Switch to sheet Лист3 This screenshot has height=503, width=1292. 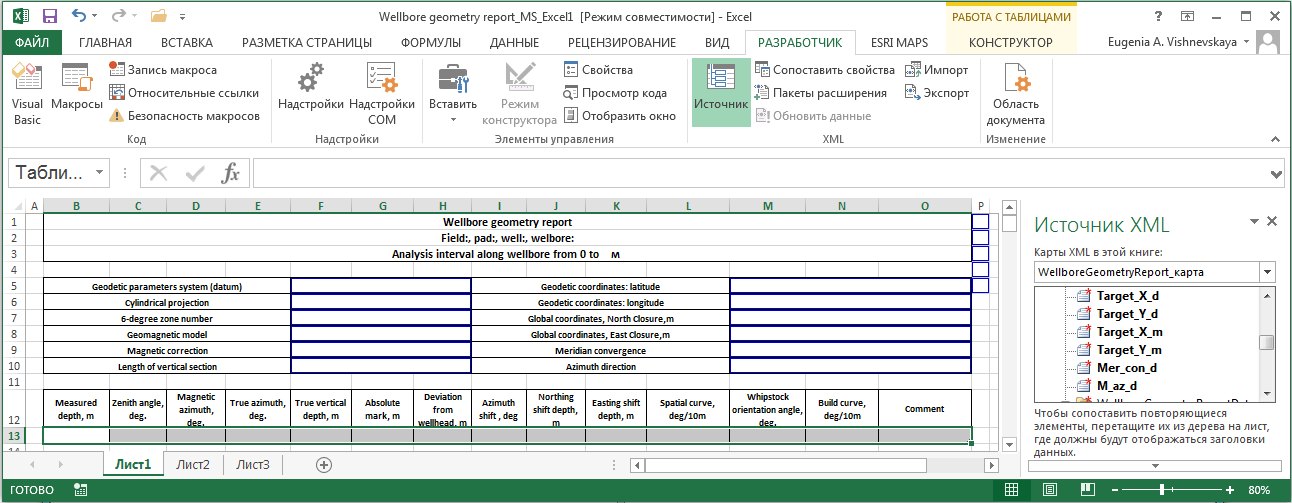pyautogui.click(x=253, y=464)
